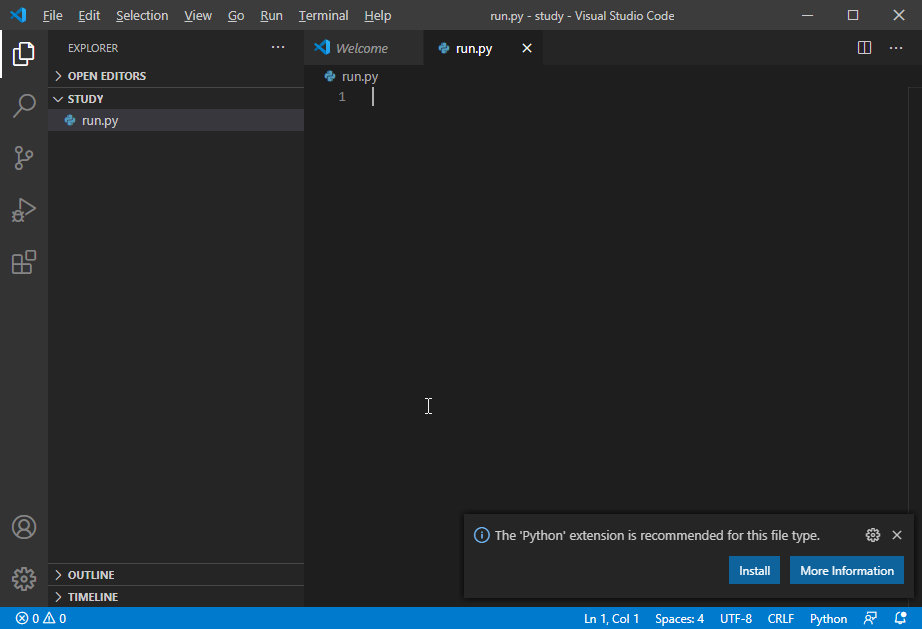922x629 pixels.
Task: Switch to the Welcome tab
Action: (361, 48)
